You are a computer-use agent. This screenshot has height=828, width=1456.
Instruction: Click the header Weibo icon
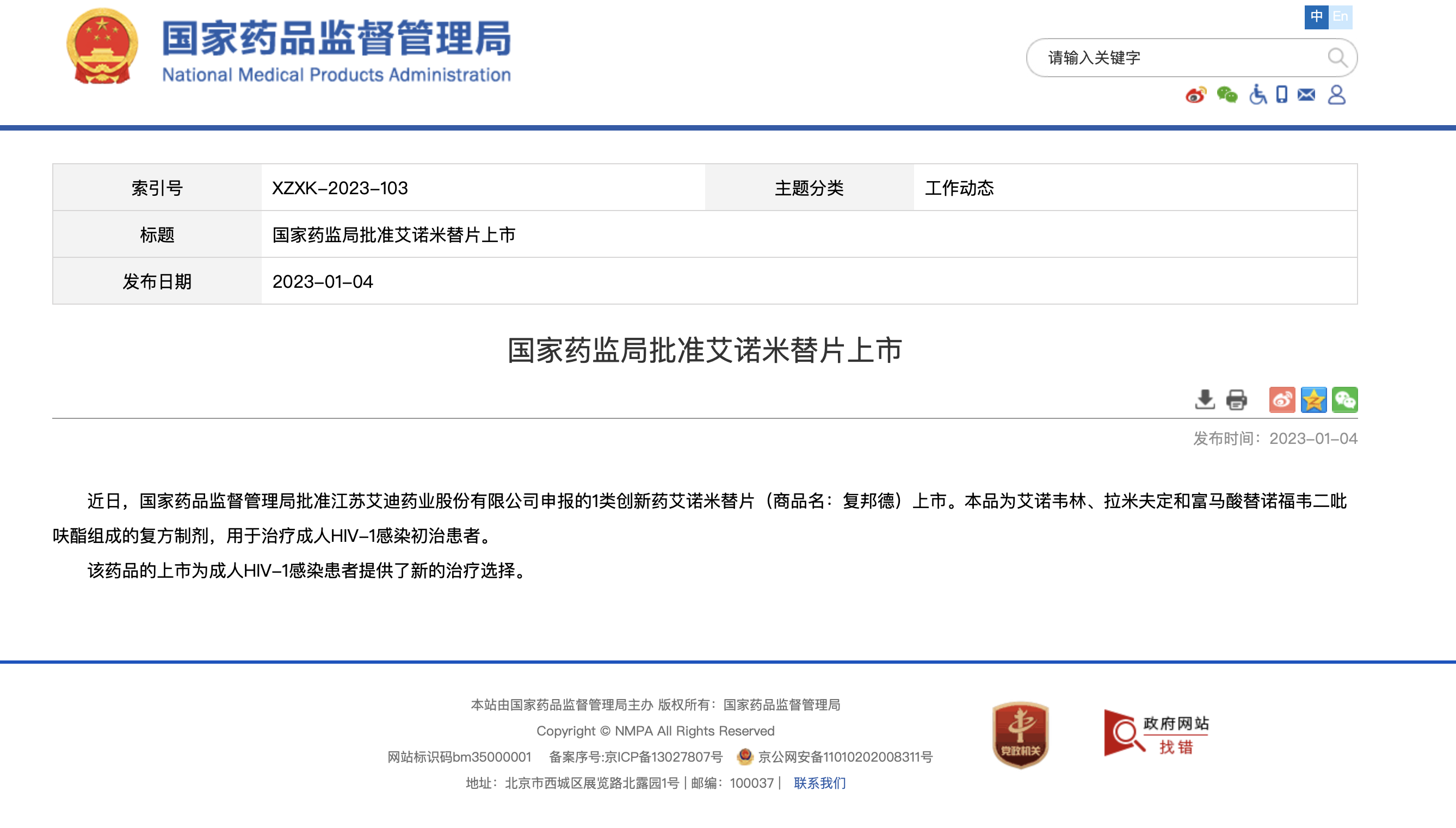(1195, 95)
